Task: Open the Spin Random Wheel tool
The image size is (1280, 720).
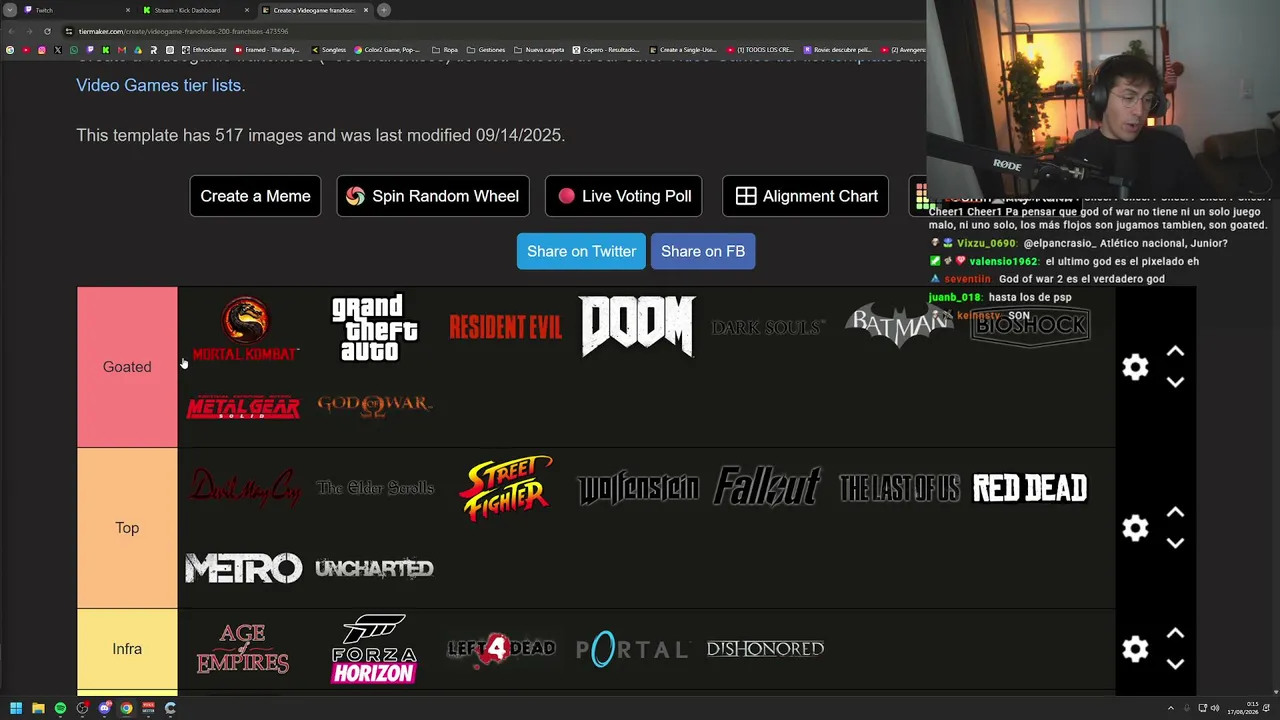Action: tap(432, 196)
